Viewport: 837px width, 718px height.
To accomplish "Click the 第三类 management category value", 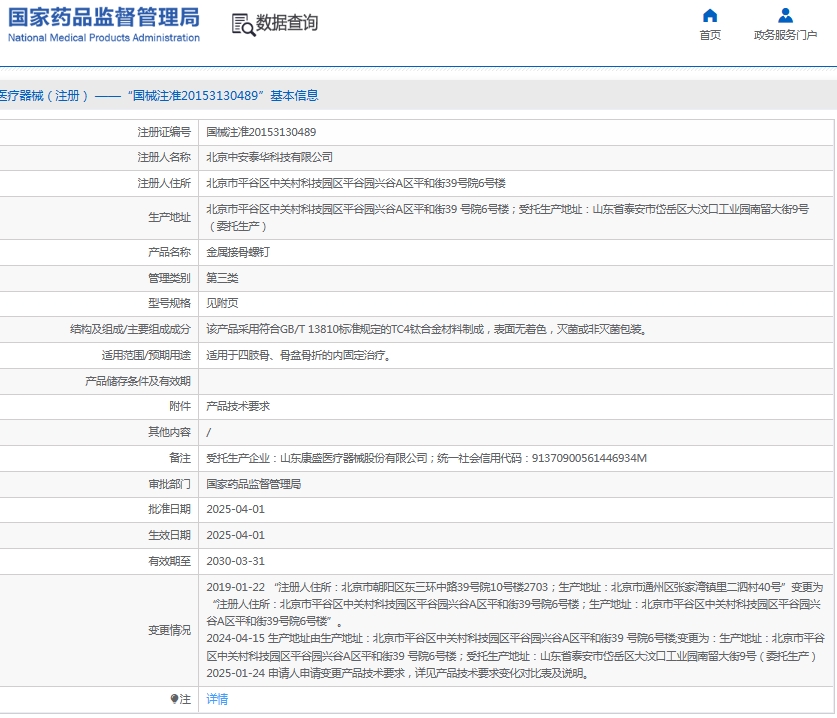I will [x=222, y=278].
